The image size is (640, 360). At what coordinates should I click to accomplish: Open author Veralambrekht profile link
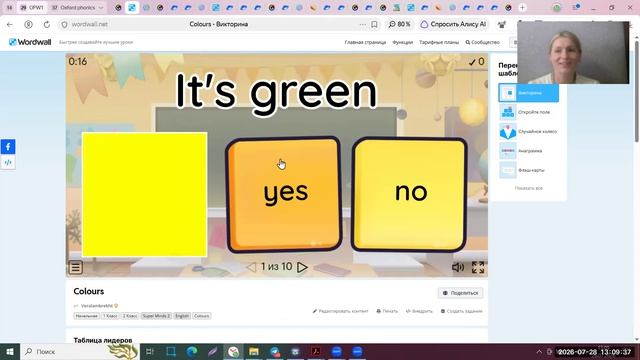(97, 306)
